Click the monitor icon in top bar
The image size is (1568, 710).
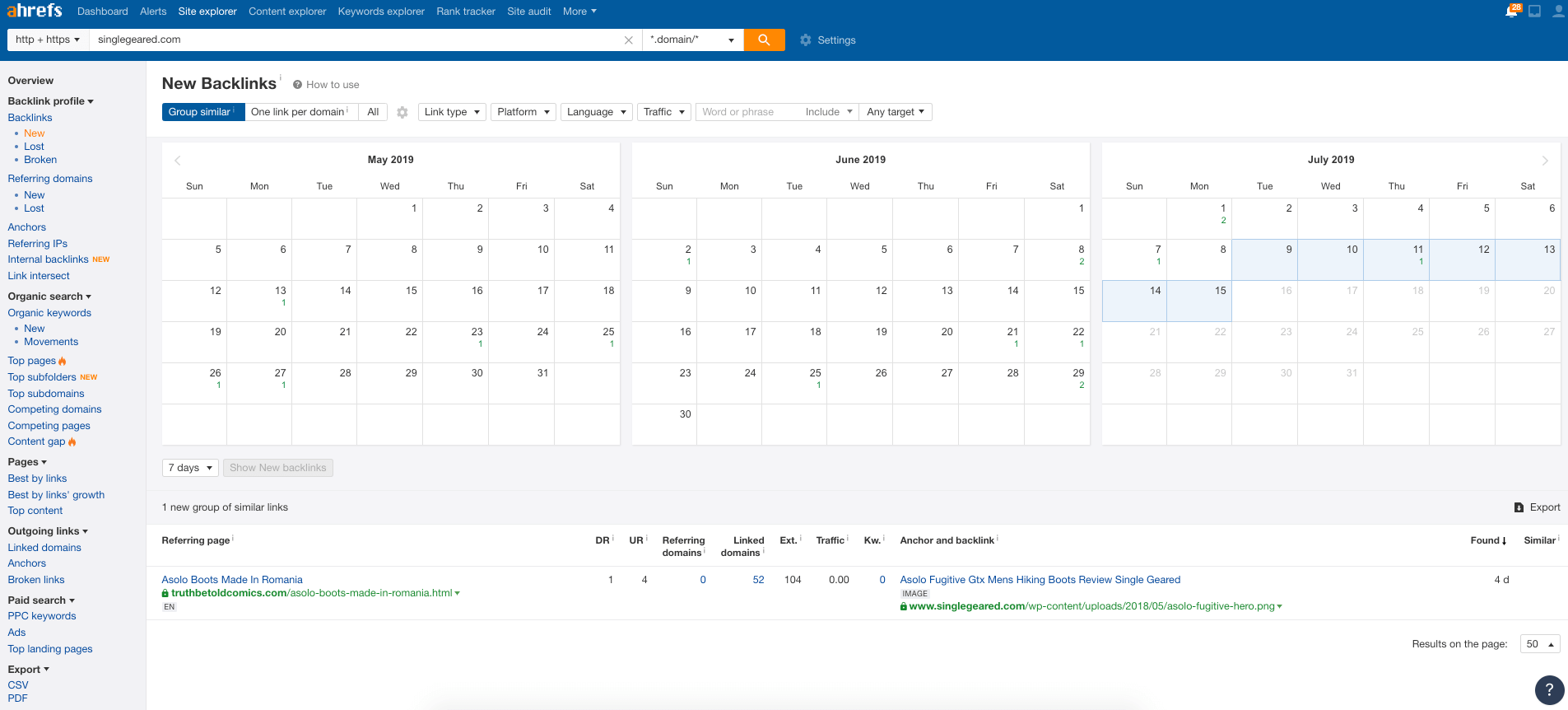(x=1535, y=12)
